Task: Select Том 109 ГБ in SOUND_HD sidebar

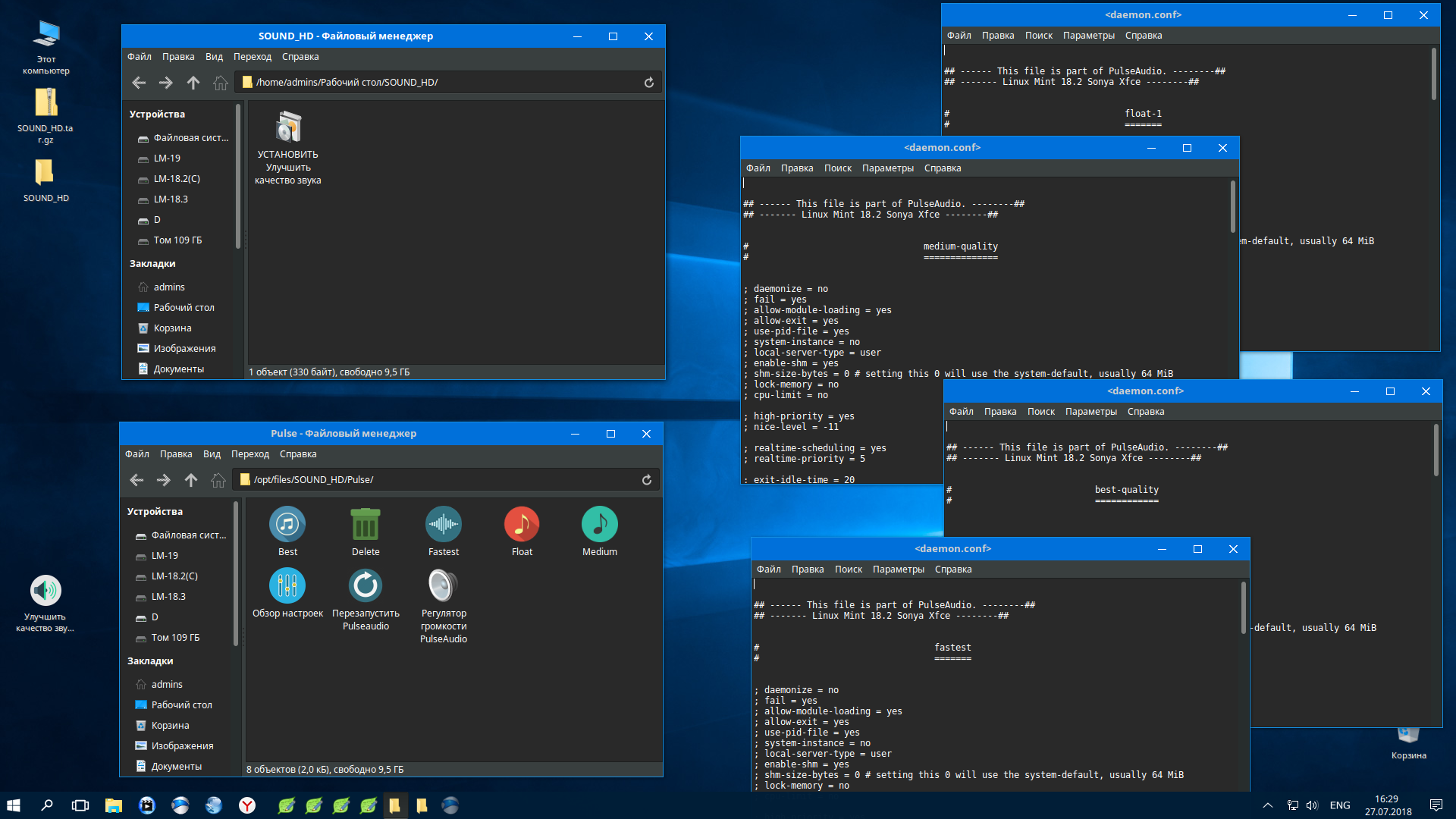Action: pos(177,240)
